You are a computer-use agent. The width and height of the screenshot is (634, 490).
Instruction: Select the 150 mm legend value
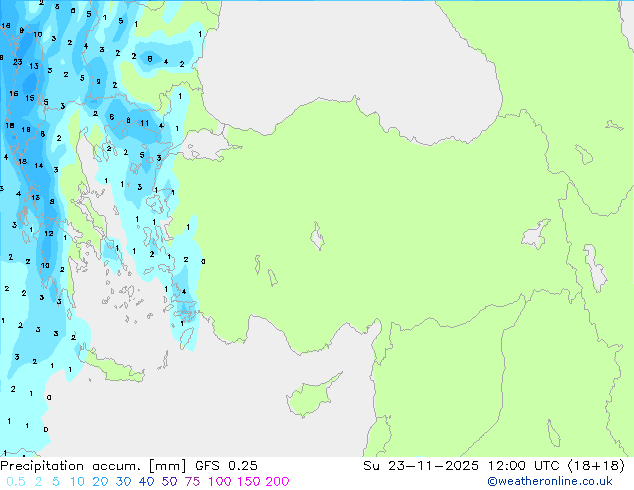(x=249, y=482)
